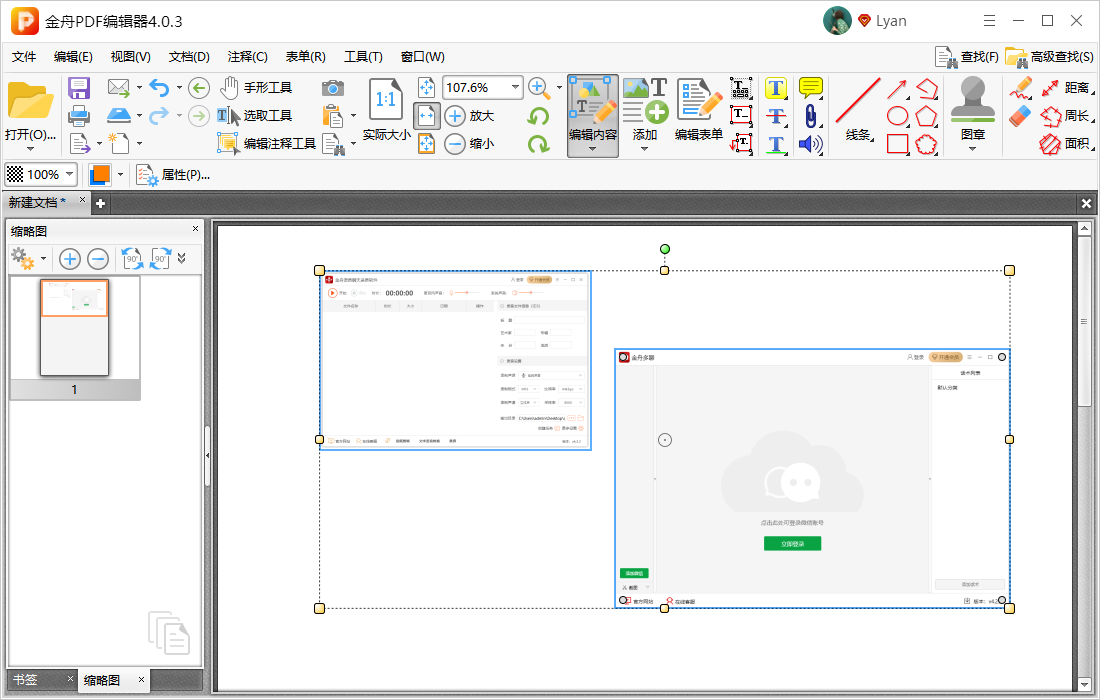Open the zoom percentage 107.6% dropdown

516,88
